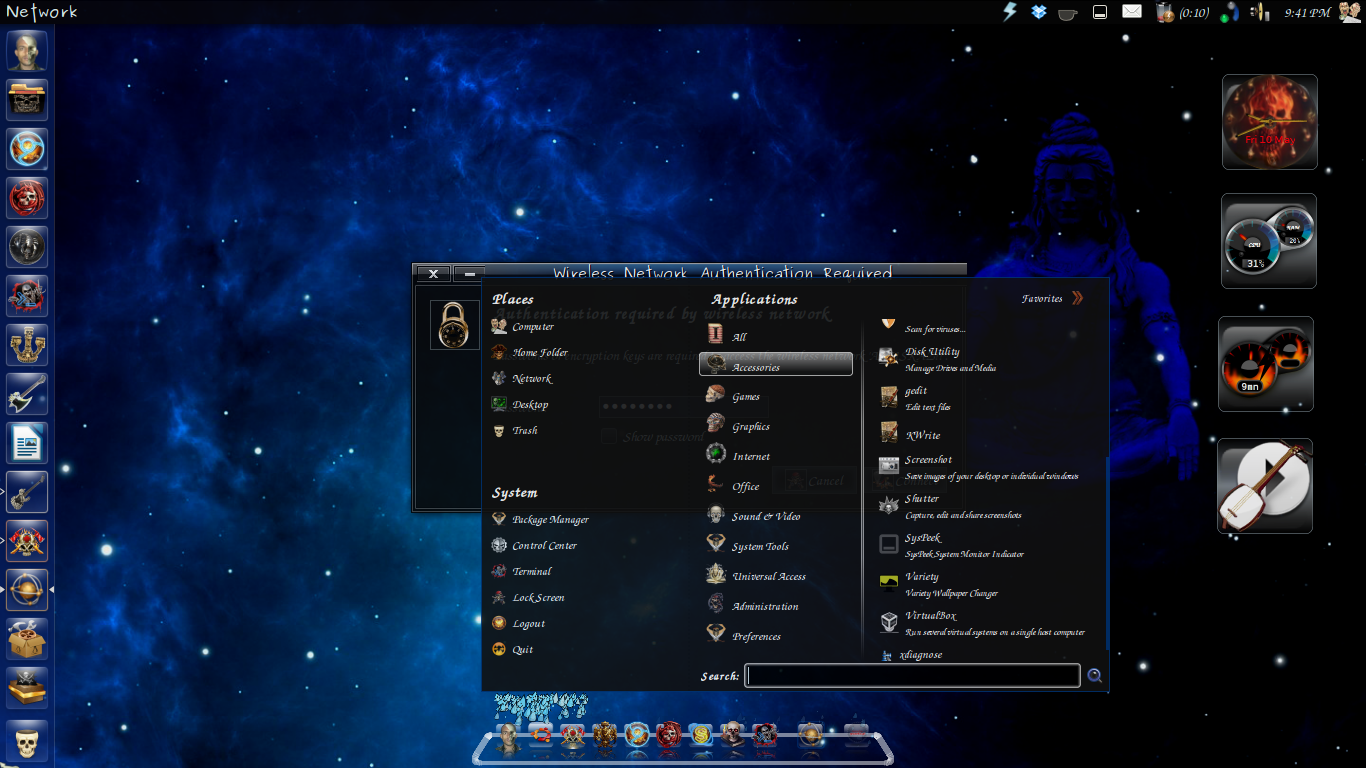The height and width of the screenshot is (768, 1366).
Task: Open the Universal Access category
Action: 776,575
